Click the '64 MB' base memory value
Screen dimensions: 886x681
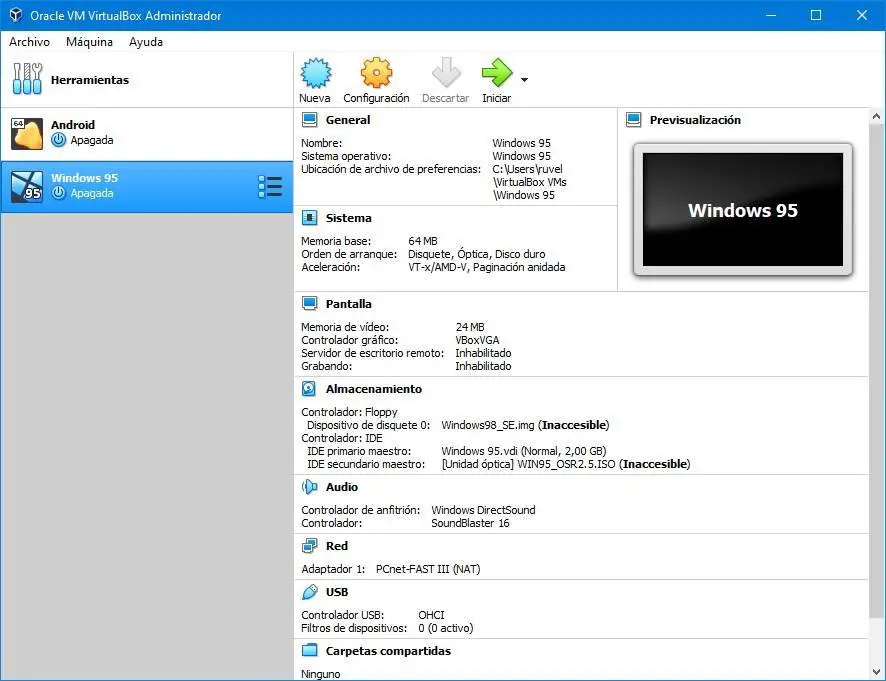[x=423, y=241]
